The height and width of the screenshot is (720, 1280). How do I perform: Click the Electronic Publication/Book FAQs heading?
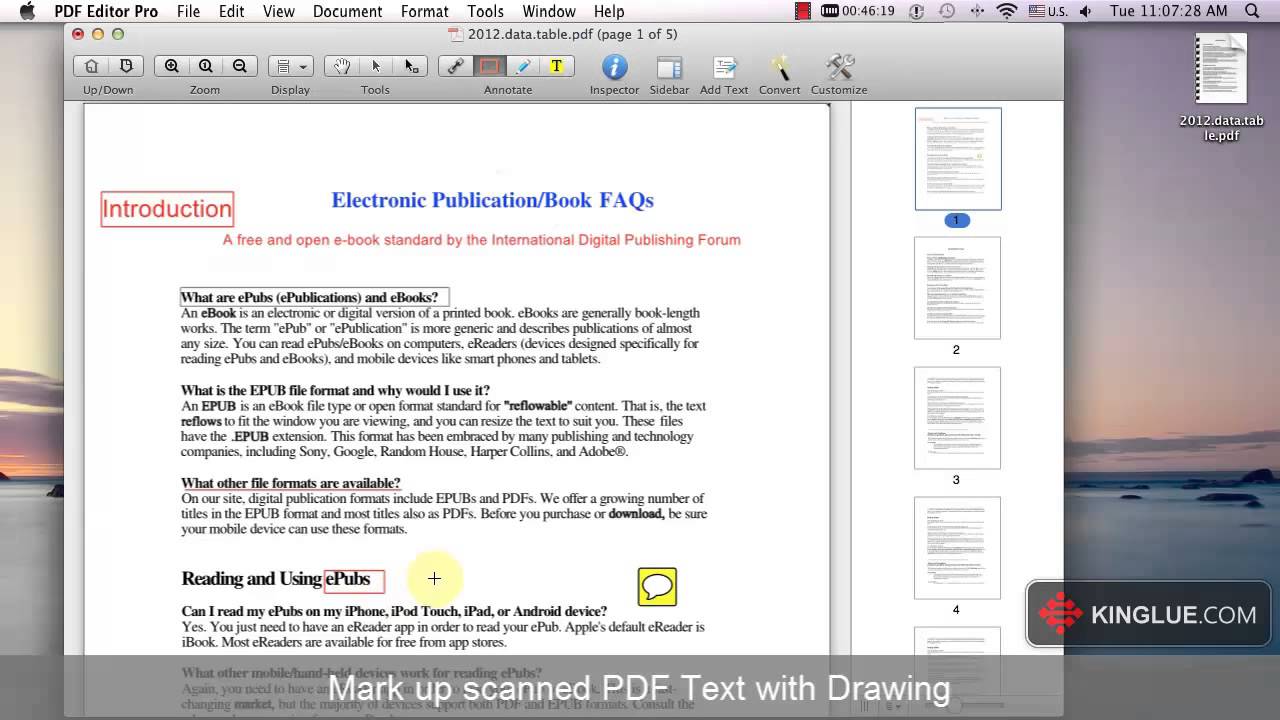click(x=492, y=200)
